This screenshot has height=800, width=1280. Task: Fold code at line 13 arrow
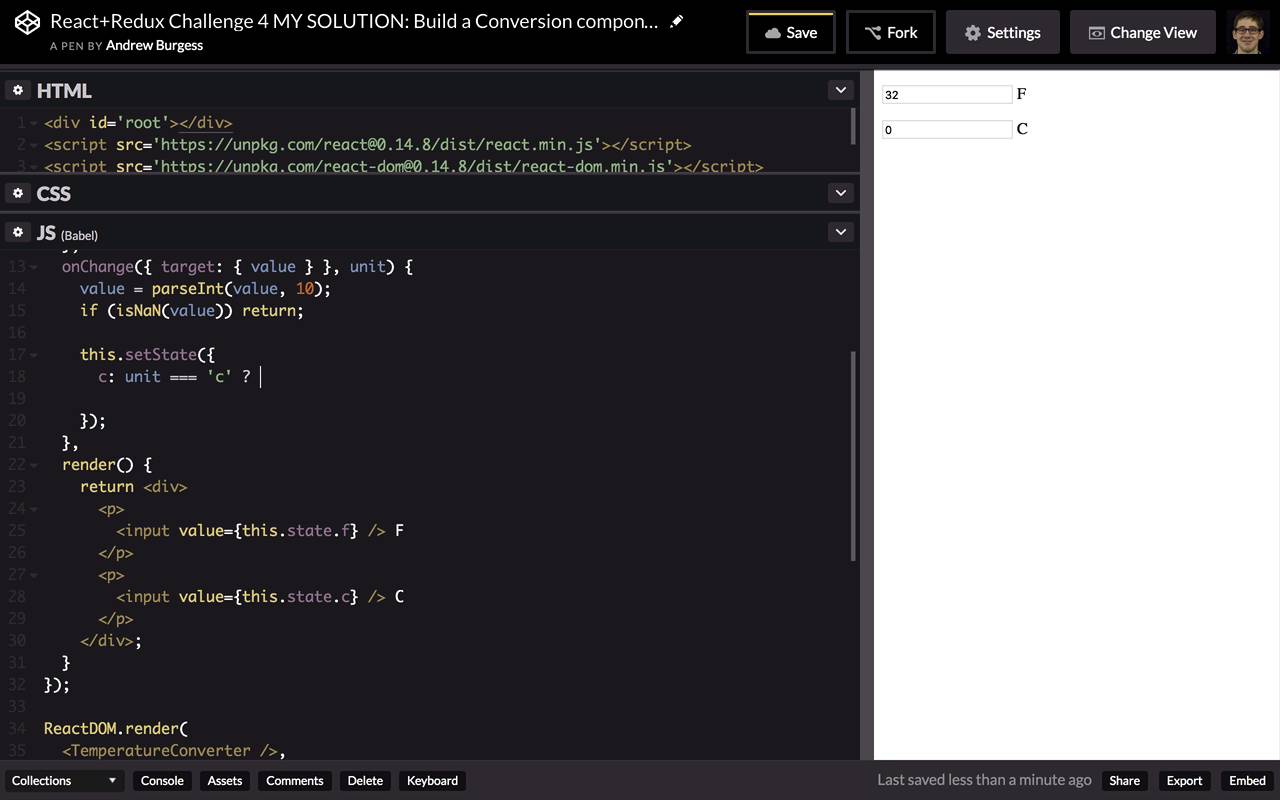pyautogui.click(x=35, y=267)
